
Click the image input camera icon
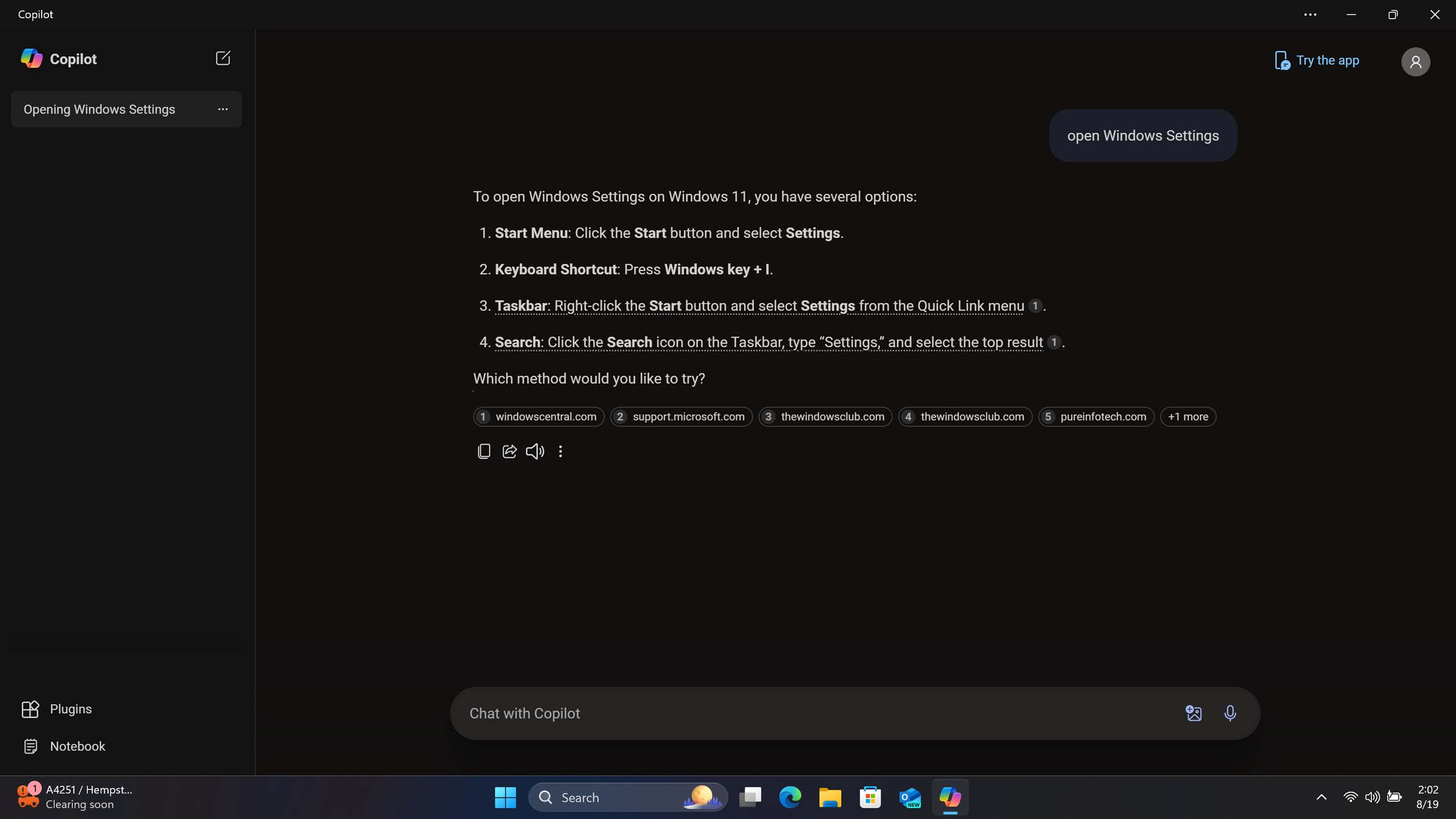pyautogui.click(x=1192, y=713)
